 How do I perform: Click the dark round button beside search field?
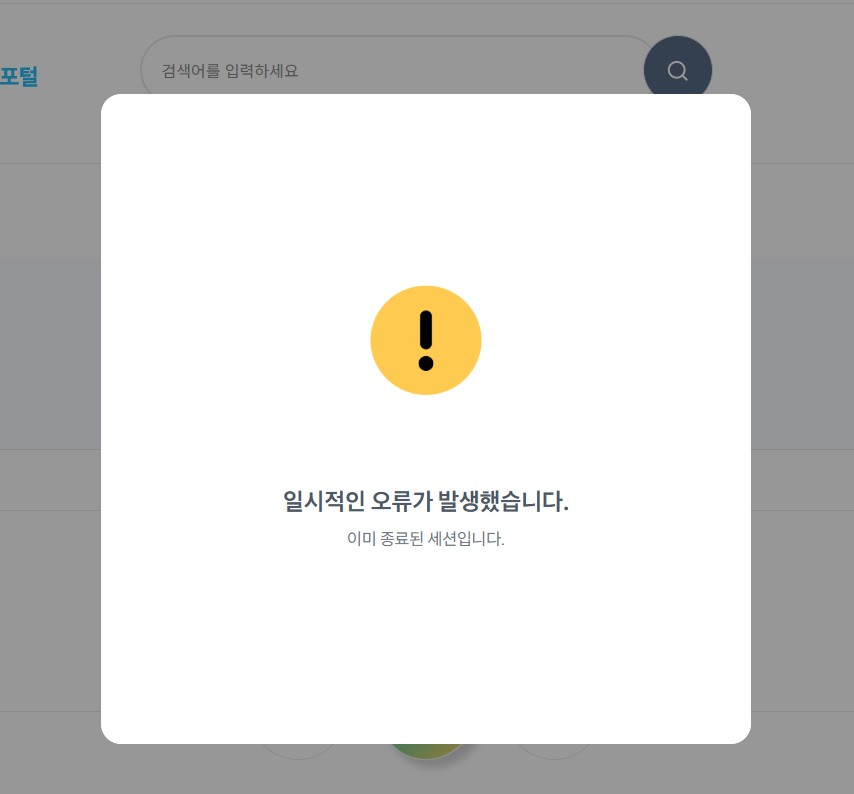tap(678, 70)
